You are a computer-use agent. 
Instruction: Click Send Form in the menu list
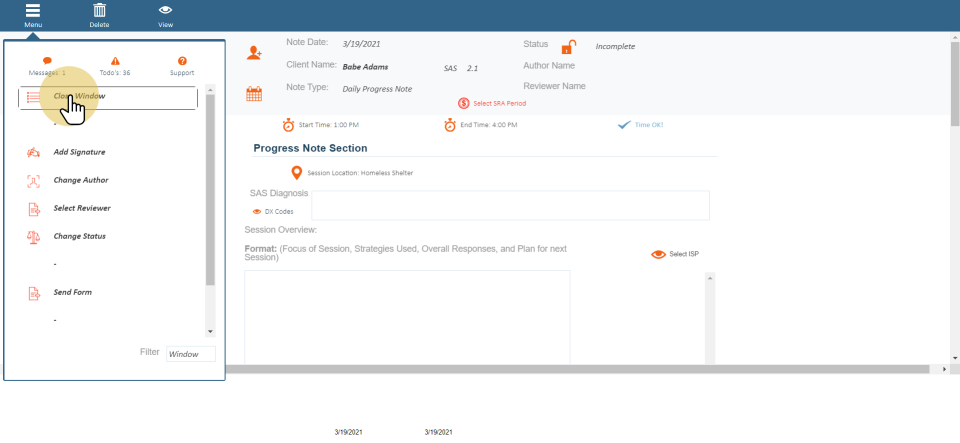[x=73, y=292]
